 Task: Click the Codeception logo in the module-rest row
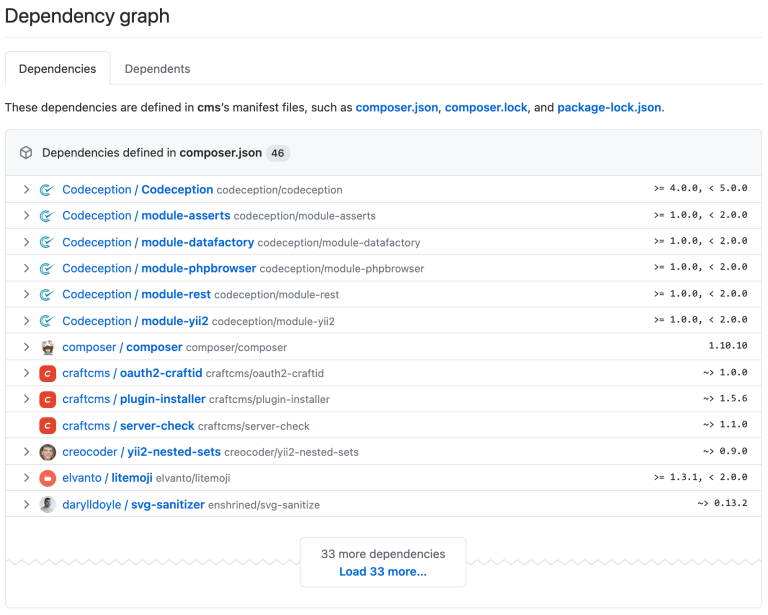pos(47,294)
